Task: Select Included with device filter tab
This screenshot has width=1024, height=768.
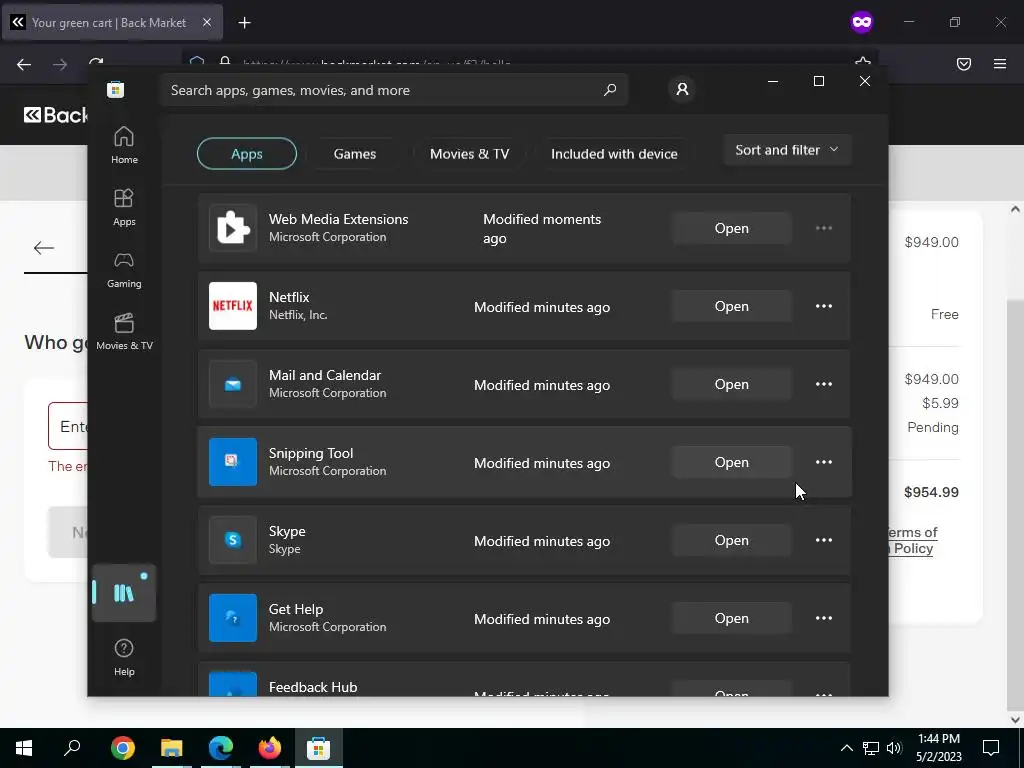Action: point(614,153)
